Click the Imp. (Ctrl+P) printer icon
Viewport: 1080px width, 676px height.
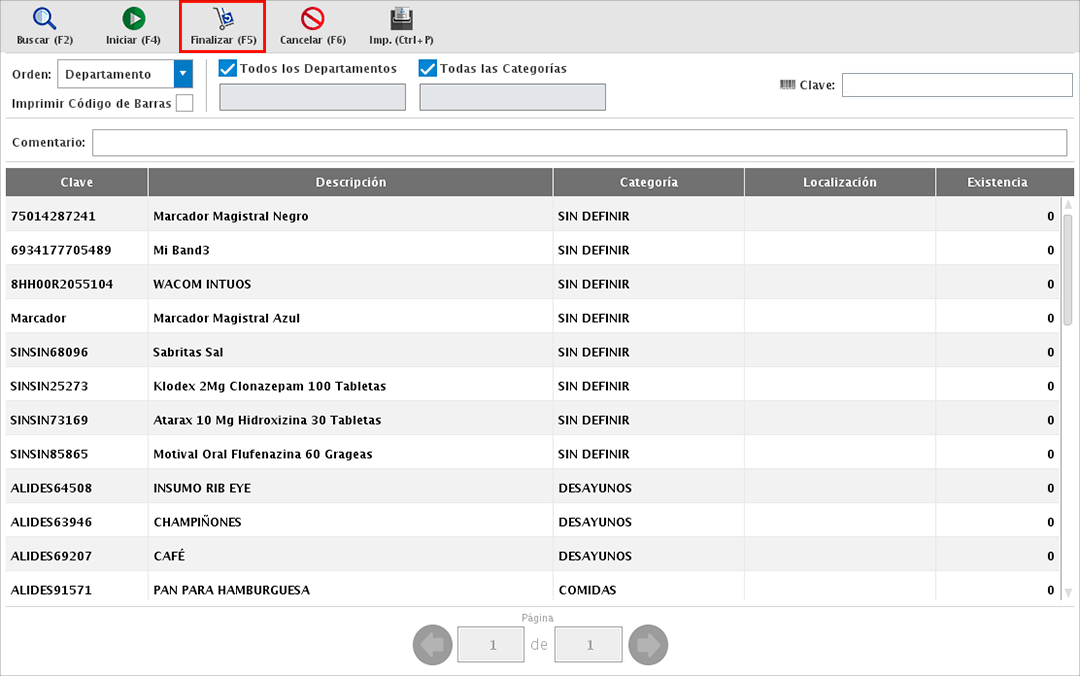pos(401,19)
